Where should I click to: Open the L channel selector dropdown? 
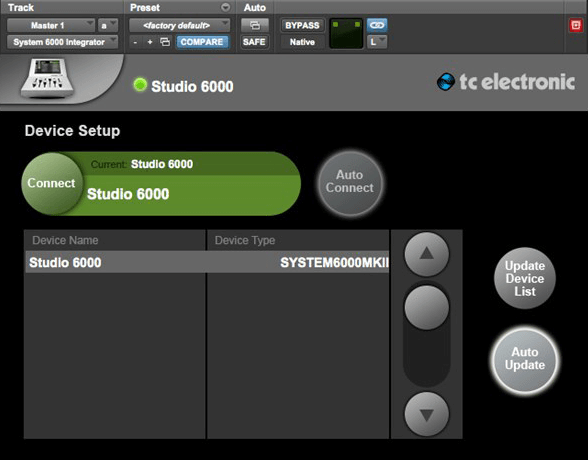click(x=377, y=42)
